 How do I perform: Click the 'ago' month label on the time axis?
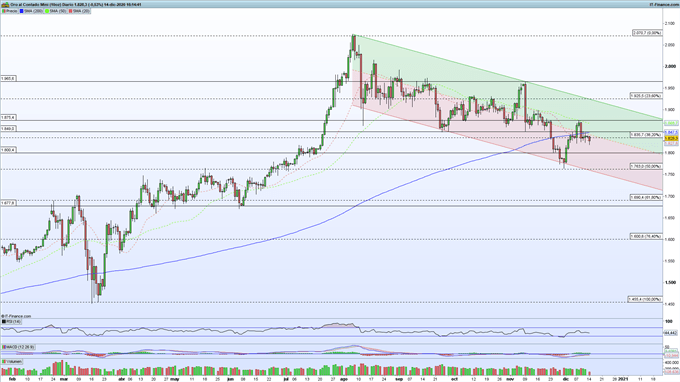pyautogui.click(x=344, y=379)
